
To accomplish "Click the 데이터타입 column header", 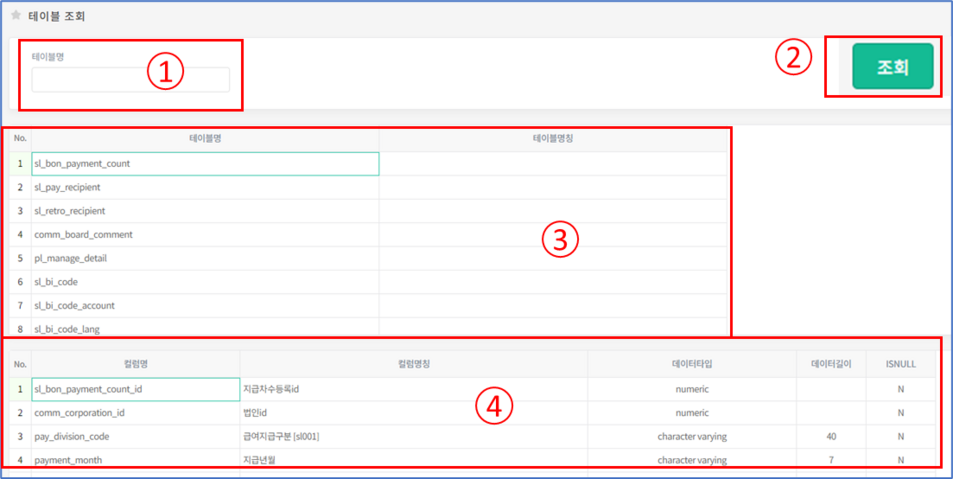I will pos(692,364).
